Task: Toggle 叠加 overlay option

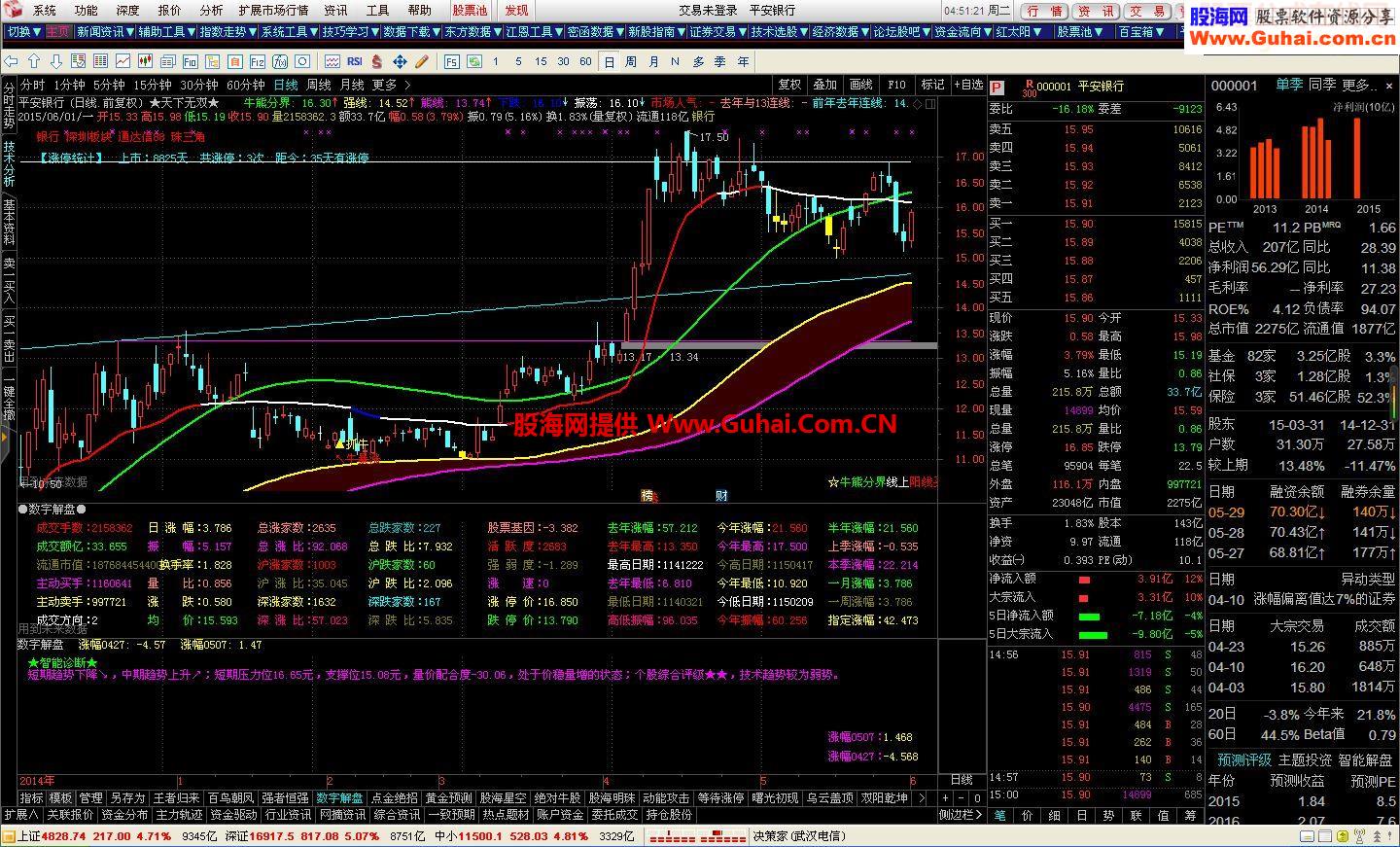Action: point(824,85)
